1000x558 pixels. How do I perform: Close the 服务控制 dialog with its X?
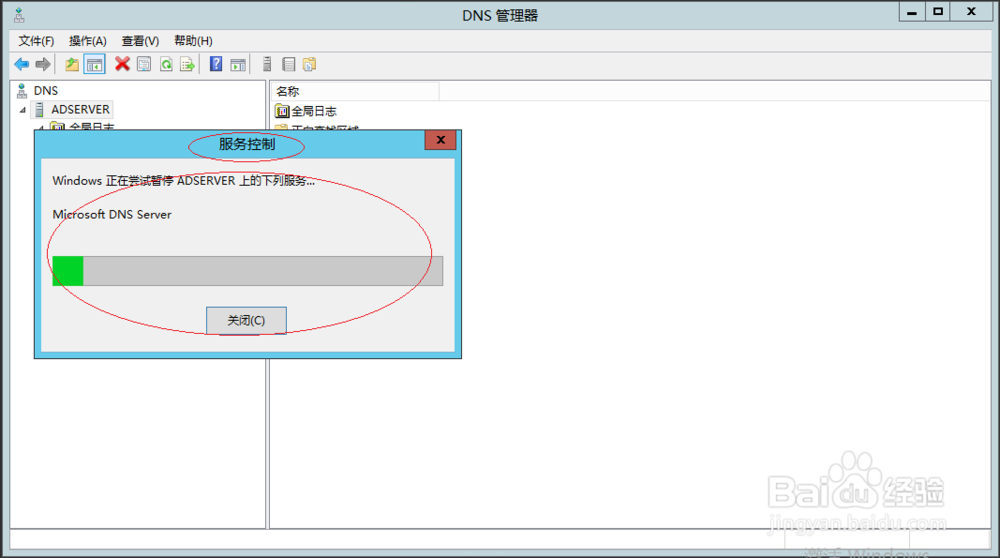(x=441, y=140)
